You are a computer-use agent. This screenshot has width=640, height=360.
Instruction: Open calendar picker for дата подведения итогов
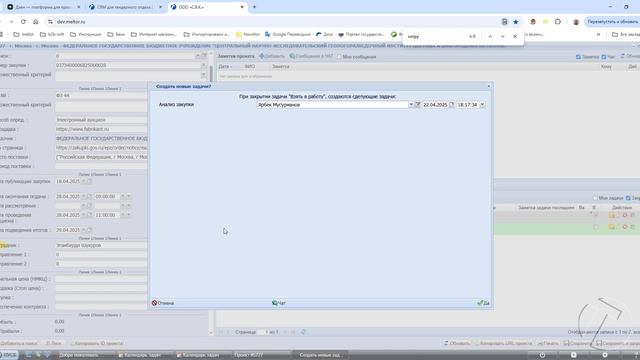pos(89,230)
